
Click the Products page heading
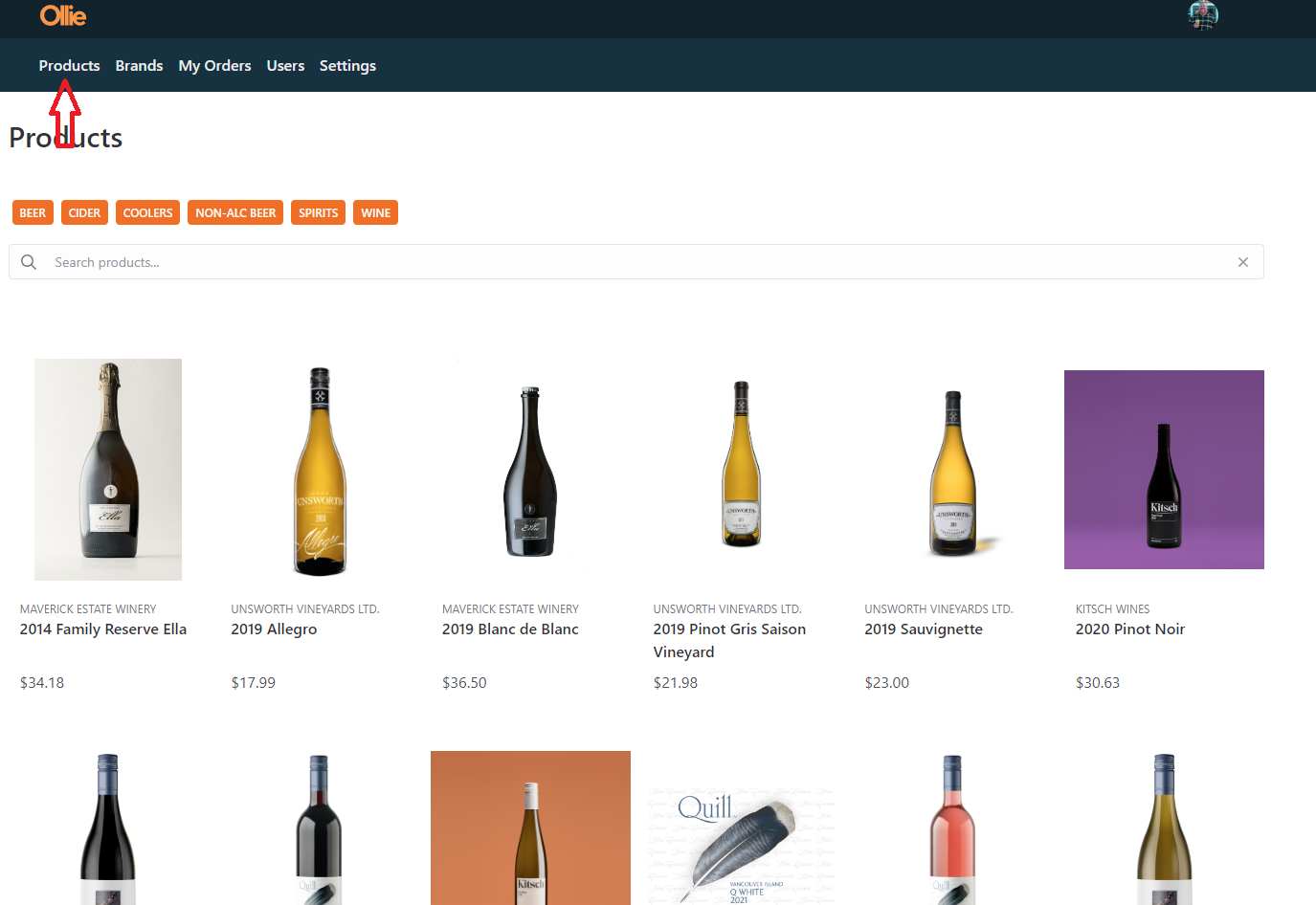coord(66,138)
